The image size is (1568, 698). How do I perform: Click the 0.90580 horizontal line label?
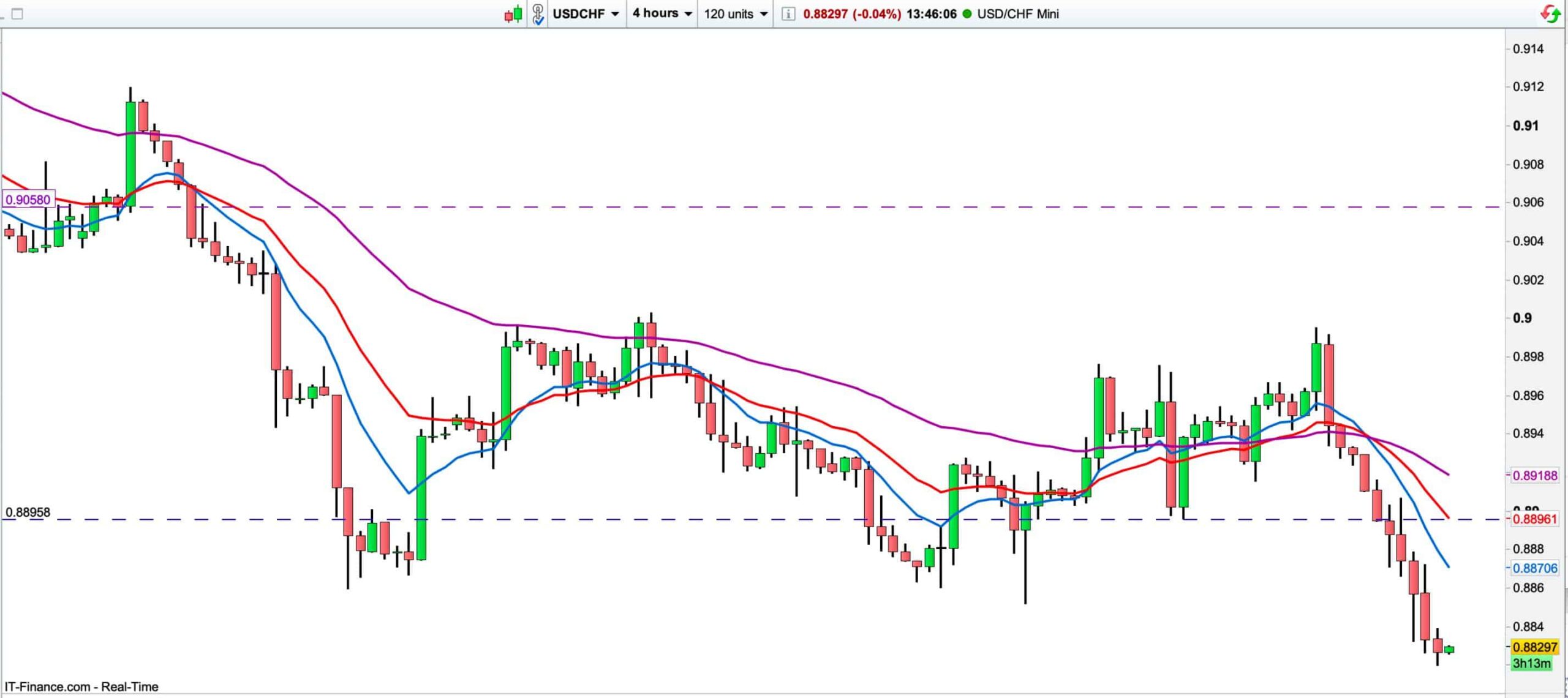pos(28,200)
